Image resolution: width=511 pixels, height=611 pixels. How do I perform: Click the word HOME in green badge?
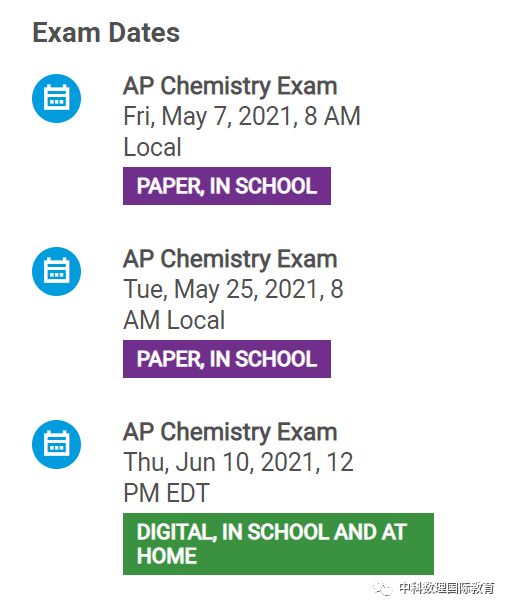coord(167,556)
